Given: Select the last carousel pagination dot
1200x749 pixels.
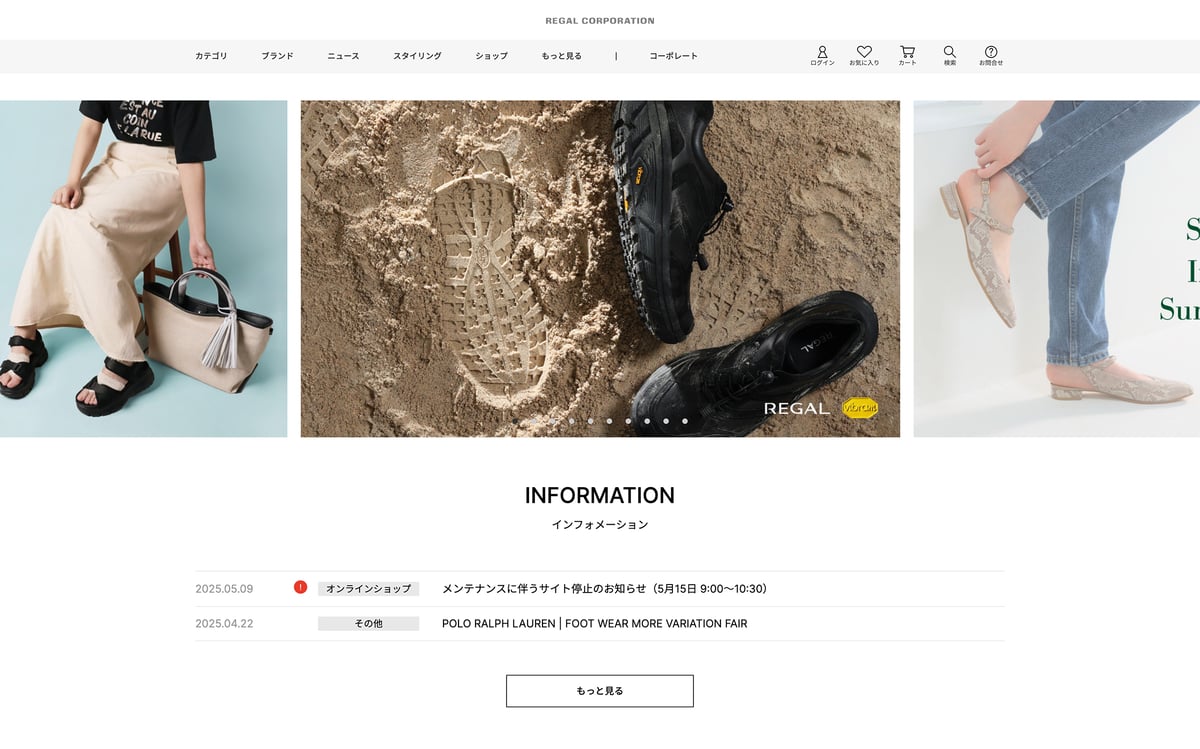Looking at the screenshot, I should [685, 421].
